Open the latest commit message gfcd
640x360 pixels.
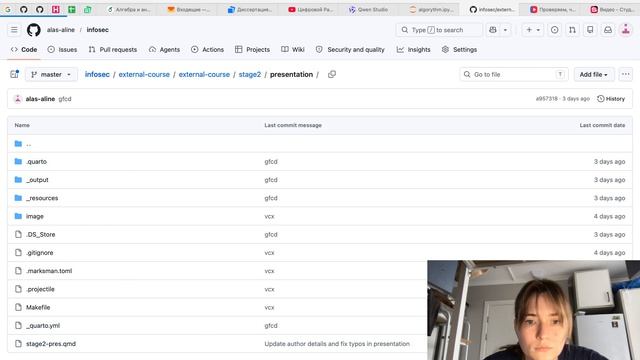(65, 99)
